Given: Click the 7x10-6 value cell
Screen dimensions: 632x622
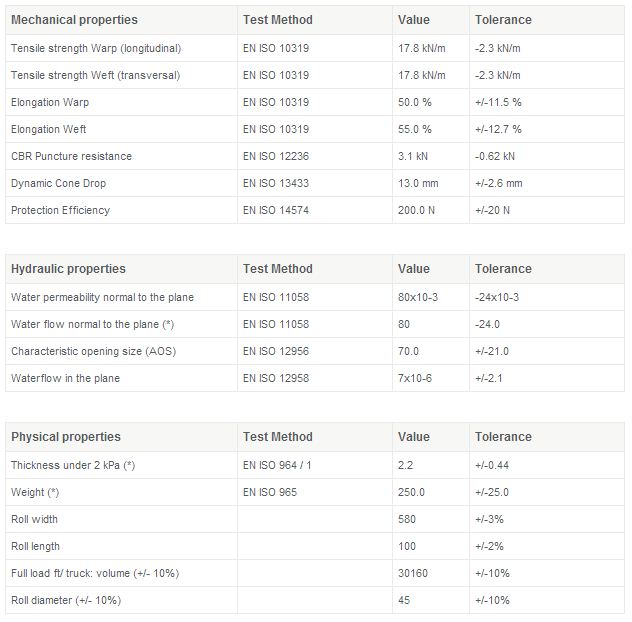Looking at the screenshot, I should click(415, 378).
